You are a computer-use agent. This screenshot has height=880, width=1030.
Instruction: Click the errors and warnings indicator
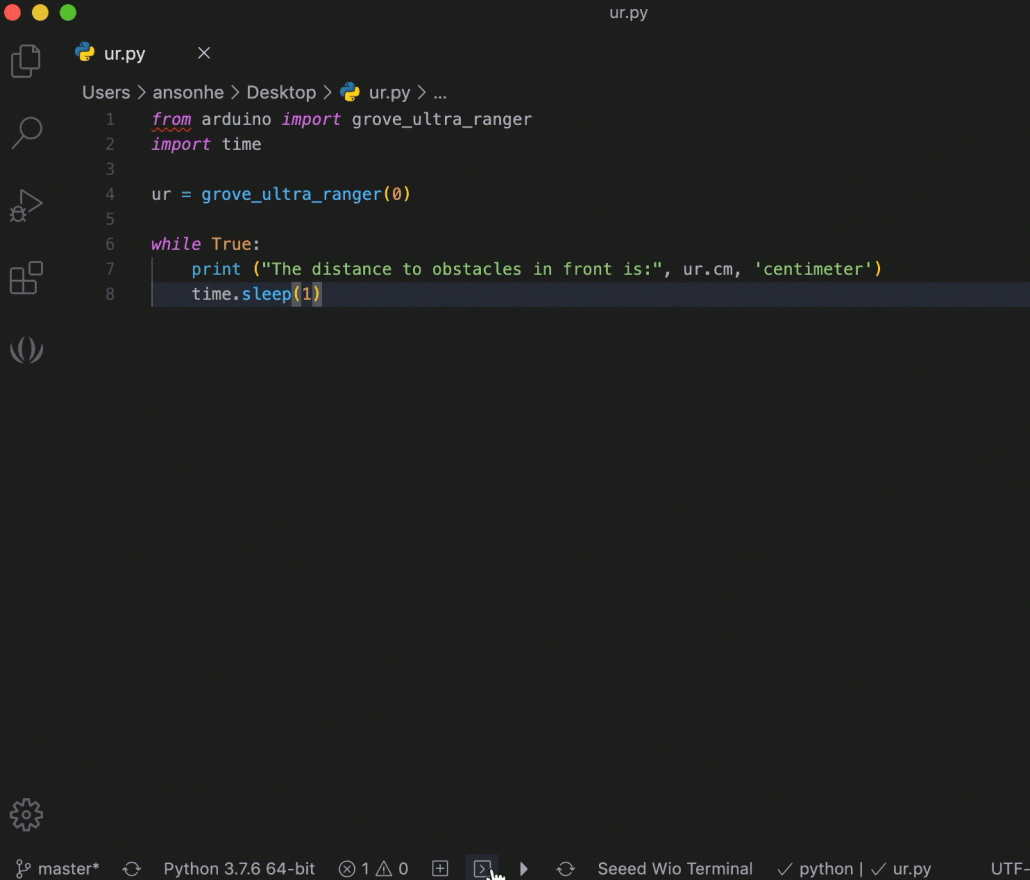pyautogui.click(x=373, y=869)
